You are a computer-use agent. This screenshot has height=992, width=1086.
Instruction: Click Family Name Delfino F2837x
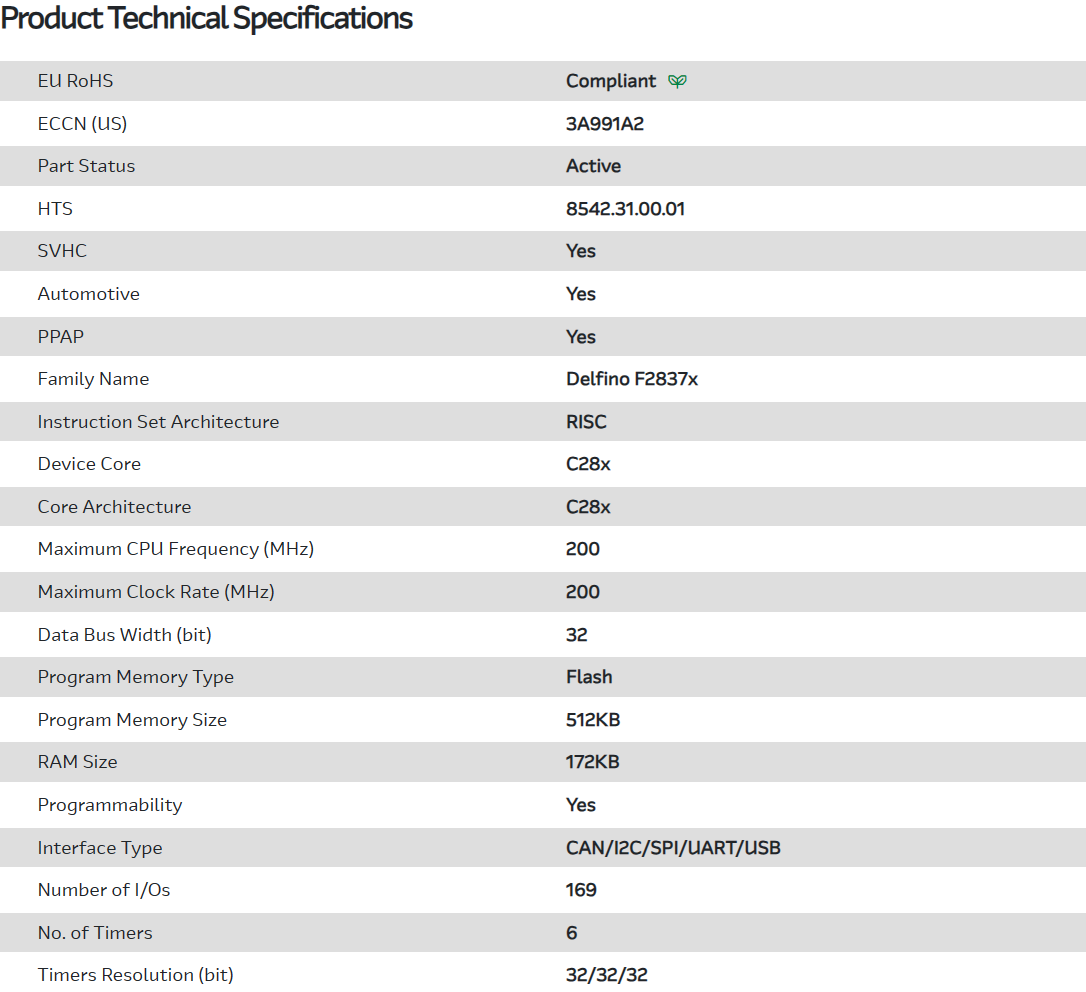(x=631, y=379)
